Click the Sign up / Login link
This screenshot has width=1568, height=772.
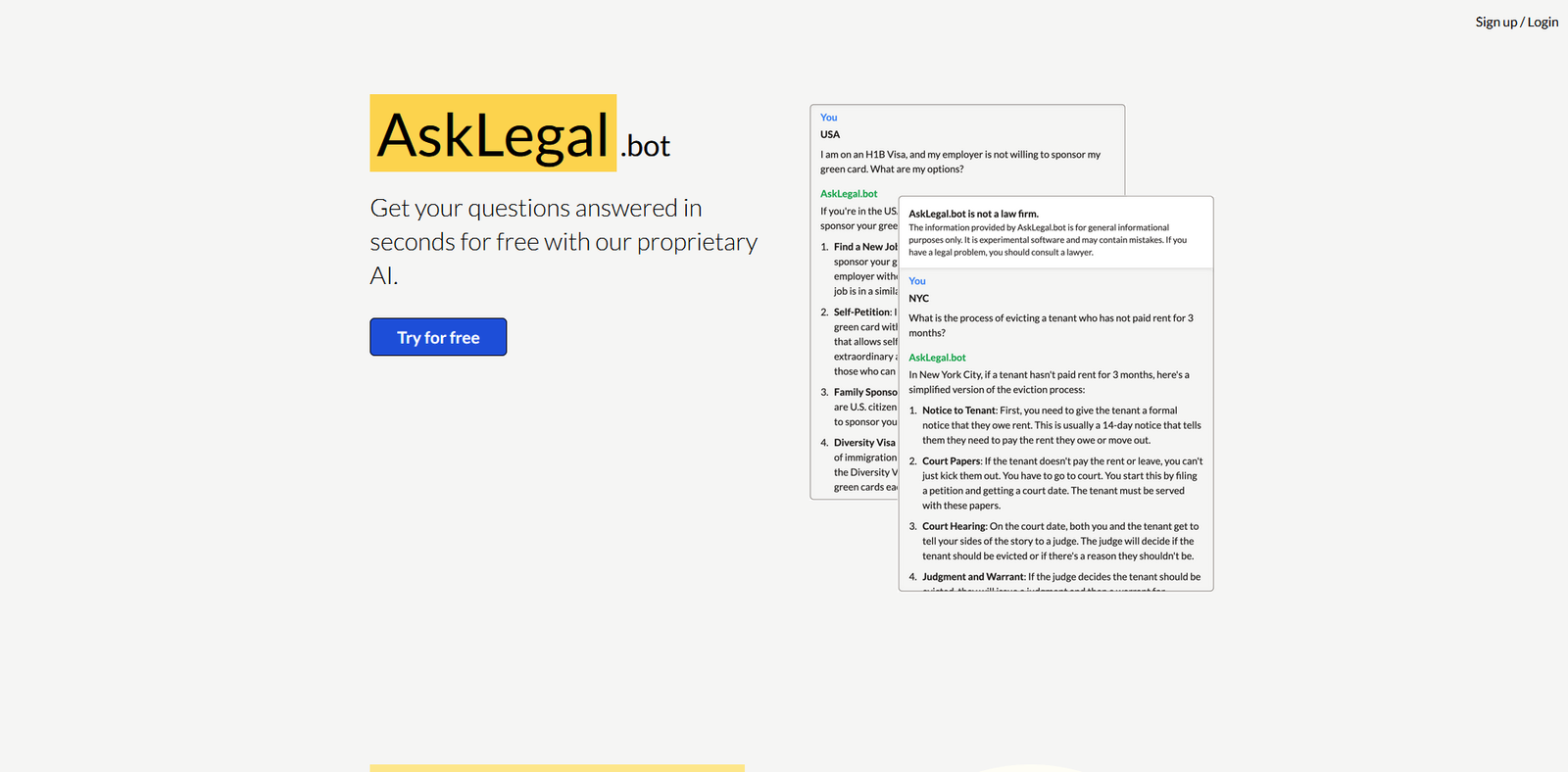(x=1516, y=22)
